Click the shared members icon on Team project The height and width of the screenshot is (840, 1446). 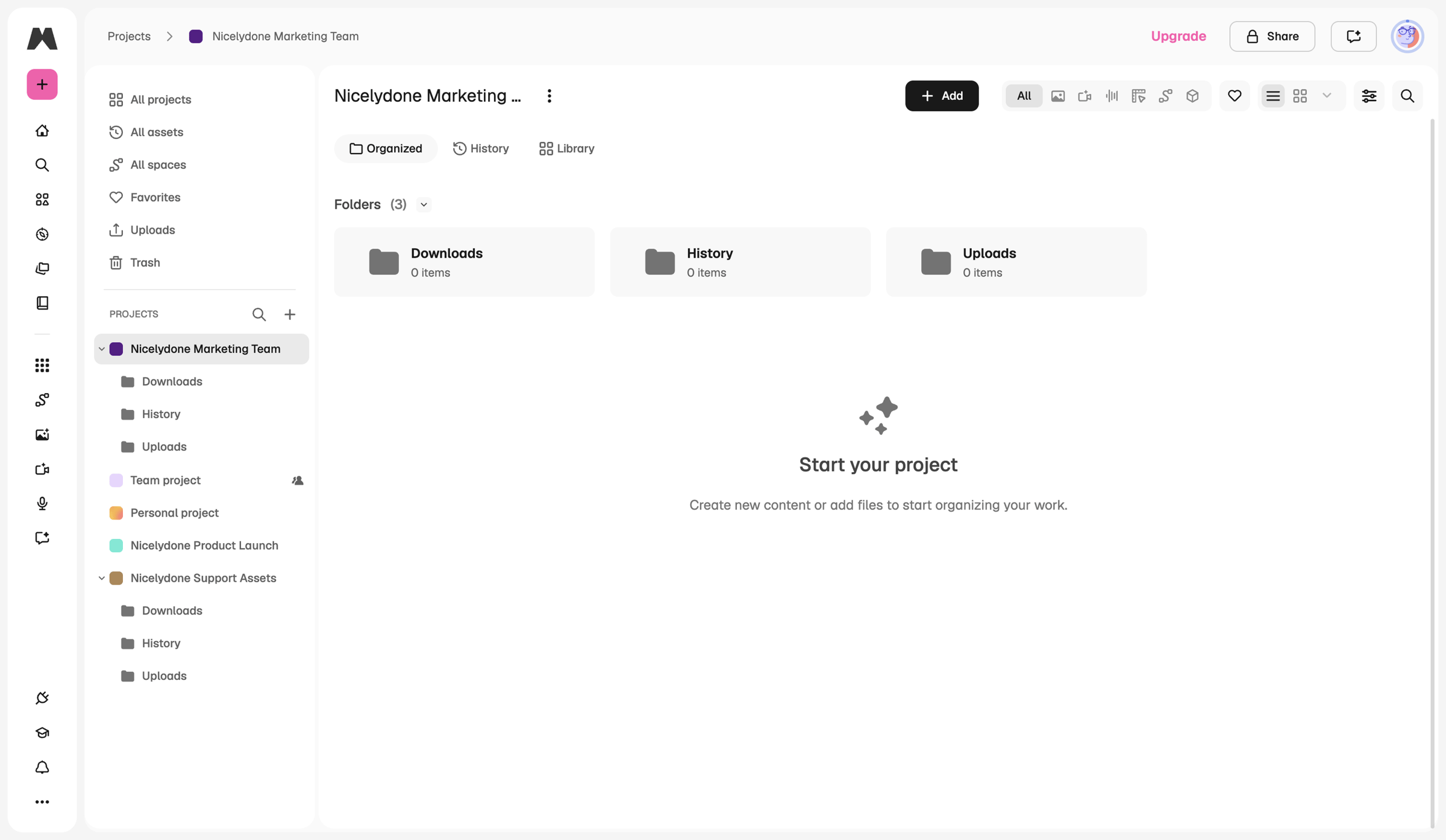click(x=298, y=481)
